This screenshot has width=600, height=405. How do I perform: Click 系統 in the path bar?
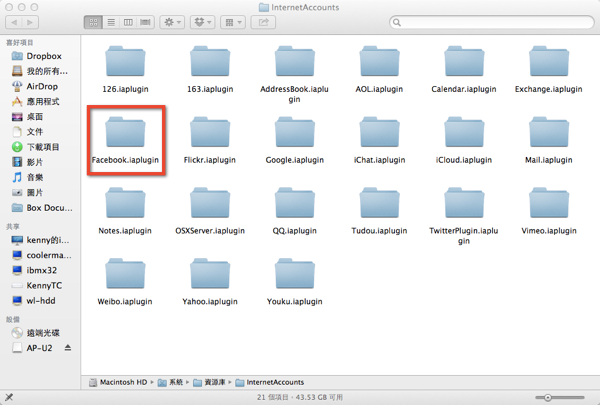pyautogui.click(x=171, y=382)
